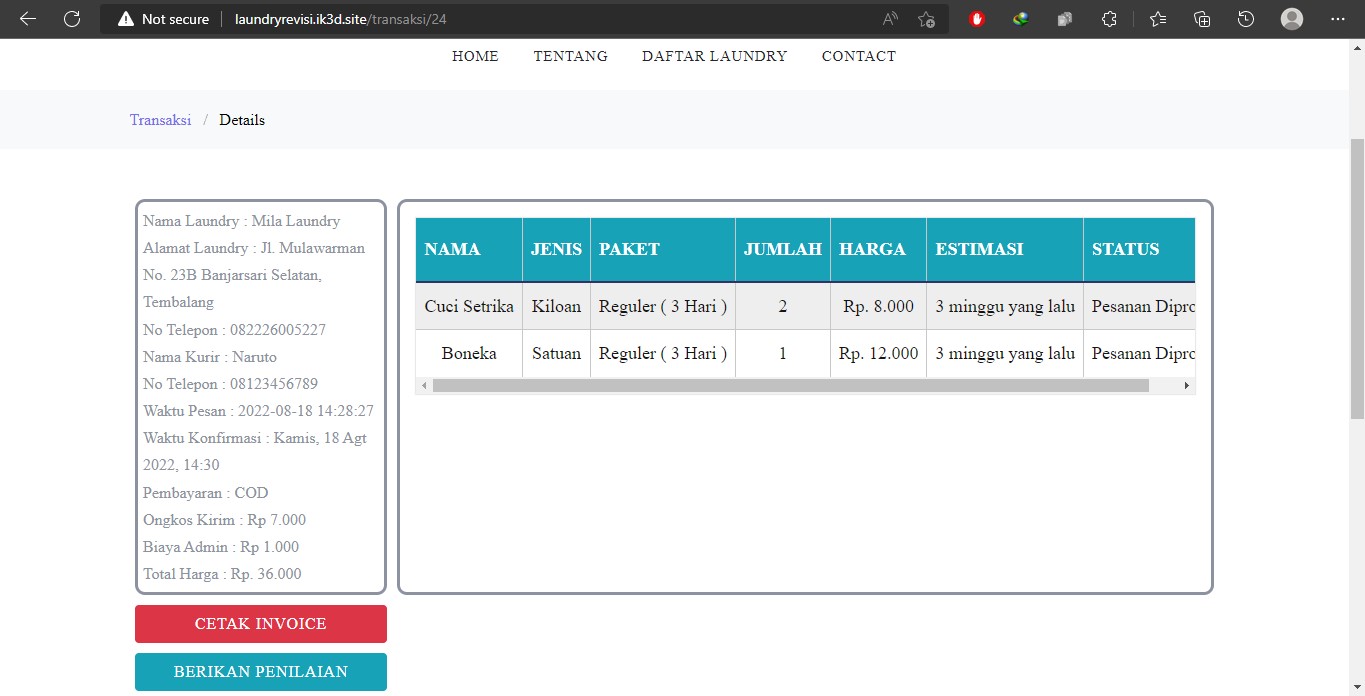Open the CONTACT navigation item
The image size is (1365, 696).
858,56
